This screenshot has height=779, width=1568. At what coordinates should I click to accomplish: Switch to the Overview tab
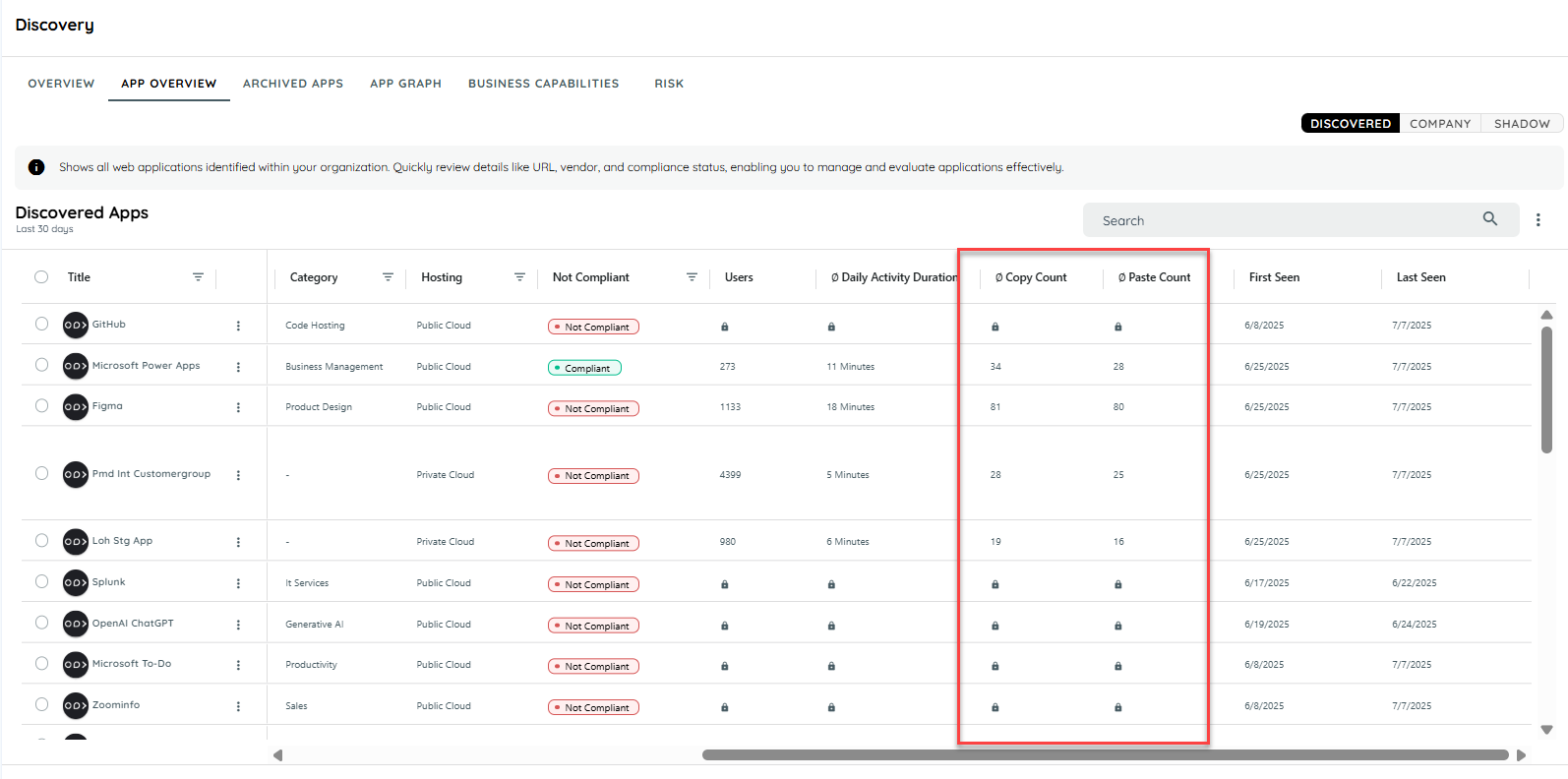pyautogui.click(x=61, y=84)
